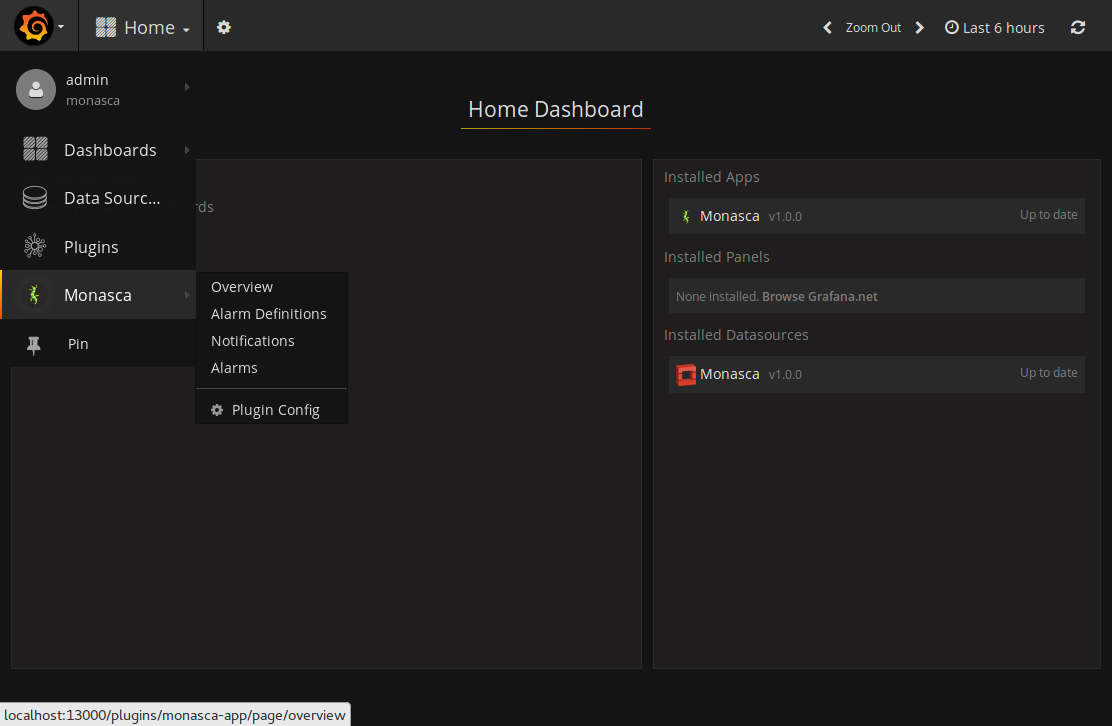Click the pin icon in sidebar
The image size is (1112, 726).
coord(33,345)
